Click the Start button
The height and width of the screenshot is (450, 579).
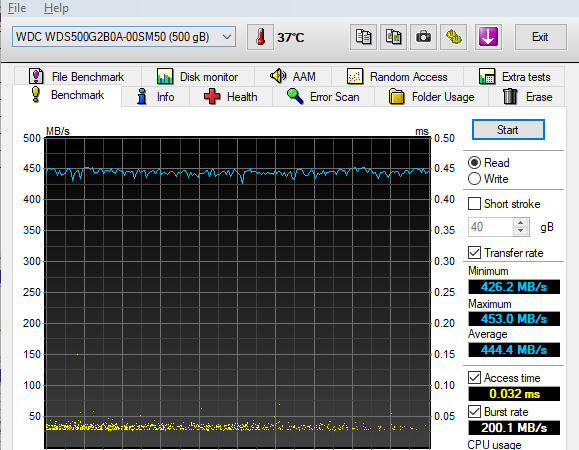(x=508, y=130)
